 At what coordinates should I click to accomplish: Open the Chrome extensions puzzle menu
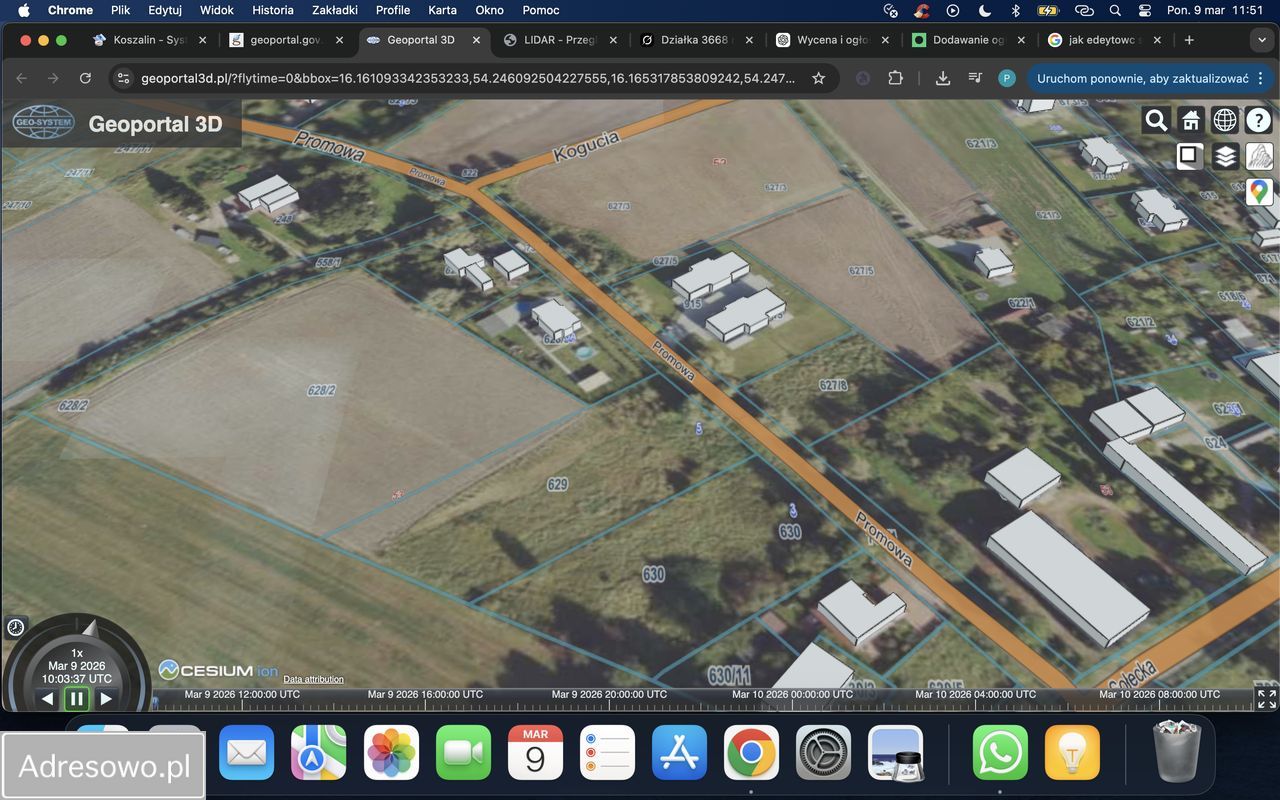pyautogui.click(x=895, y=78)
